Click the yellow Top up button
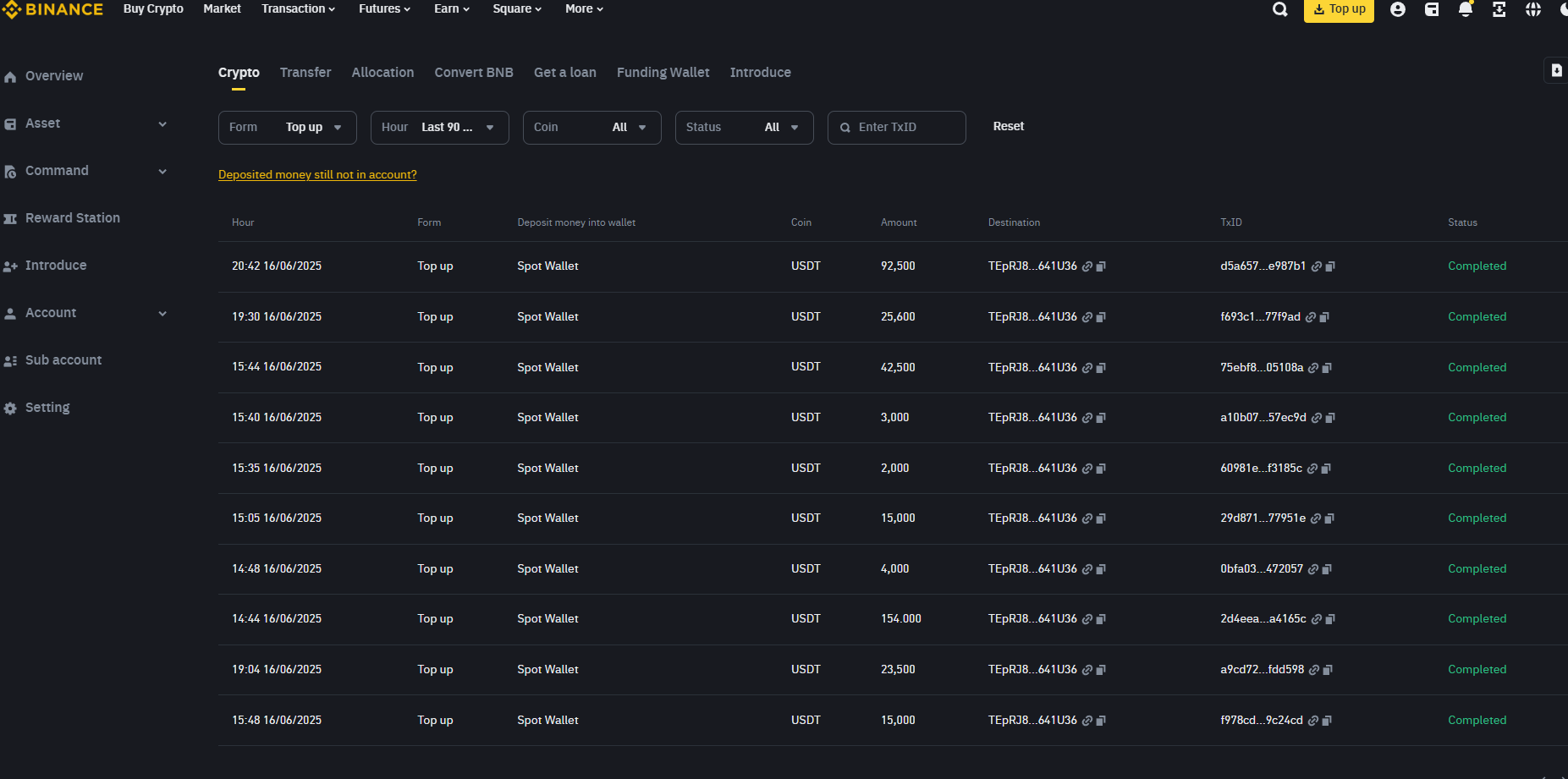Viewport: 1568px width, 779px height. (x=1339, y=9)
